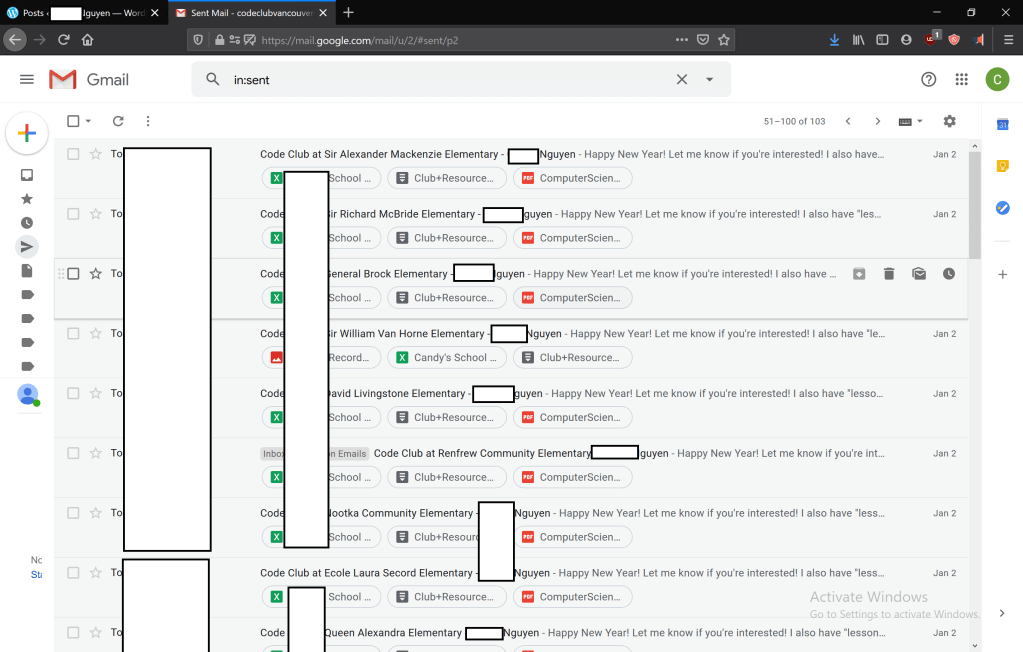Open Gmail Settings gear
Screen dimensions: 1023x652
click(x=949, y=121)
